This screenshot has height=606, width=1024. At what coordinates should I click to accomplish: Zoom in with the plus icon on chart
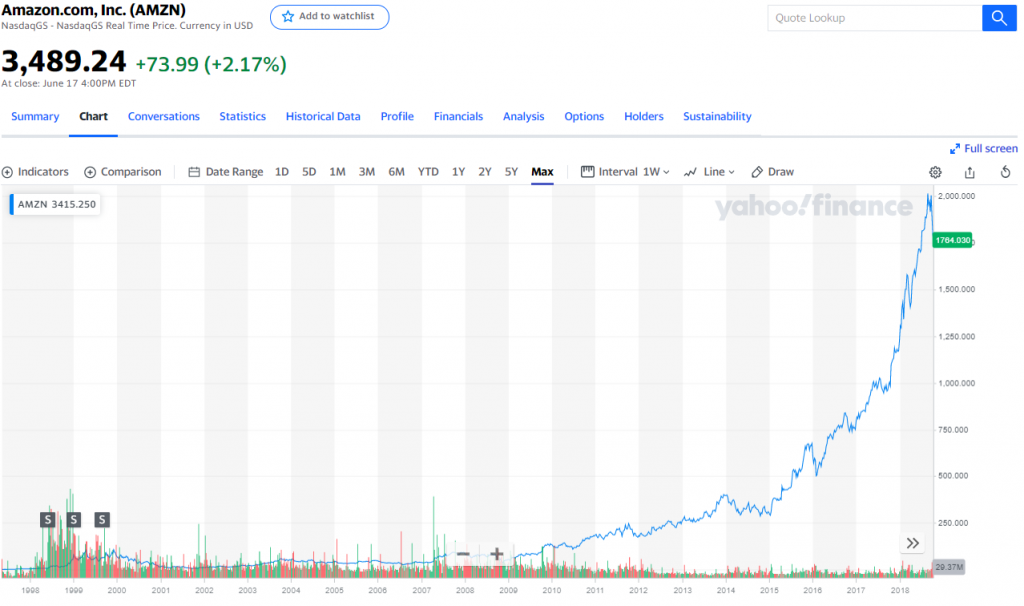point(496,554)
